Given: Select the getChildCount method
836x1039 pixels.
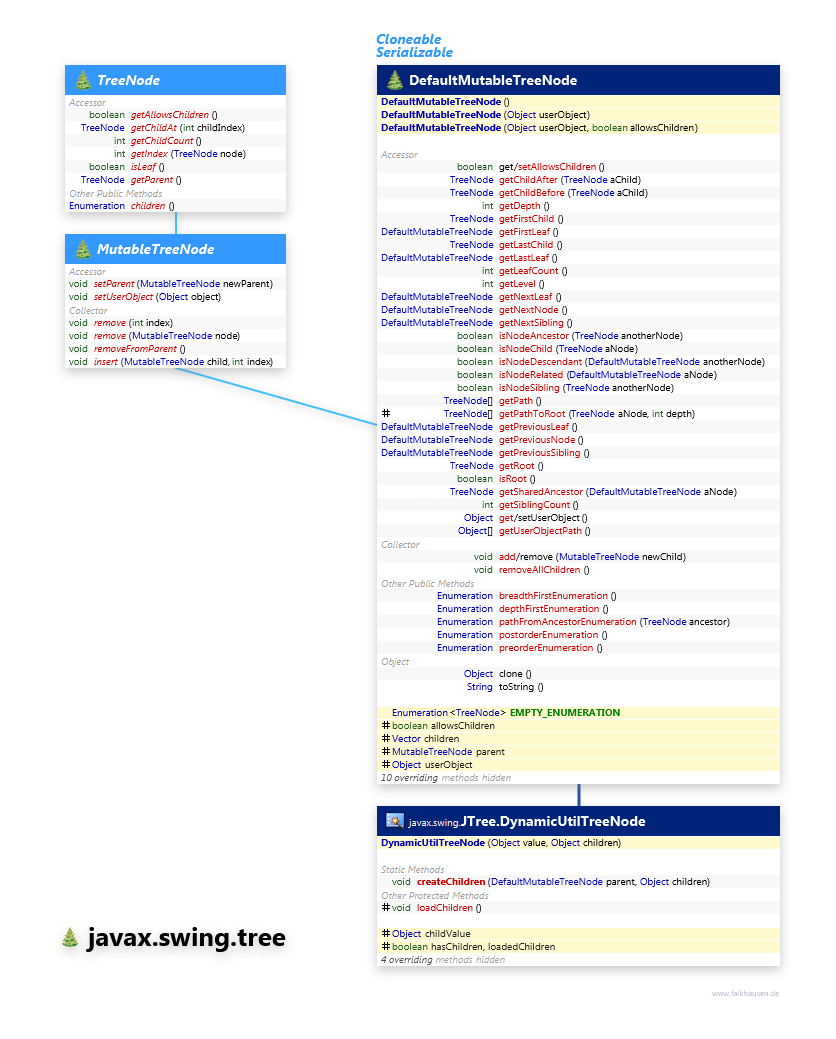Looking at the screenshot, I should tap(162, 140).
